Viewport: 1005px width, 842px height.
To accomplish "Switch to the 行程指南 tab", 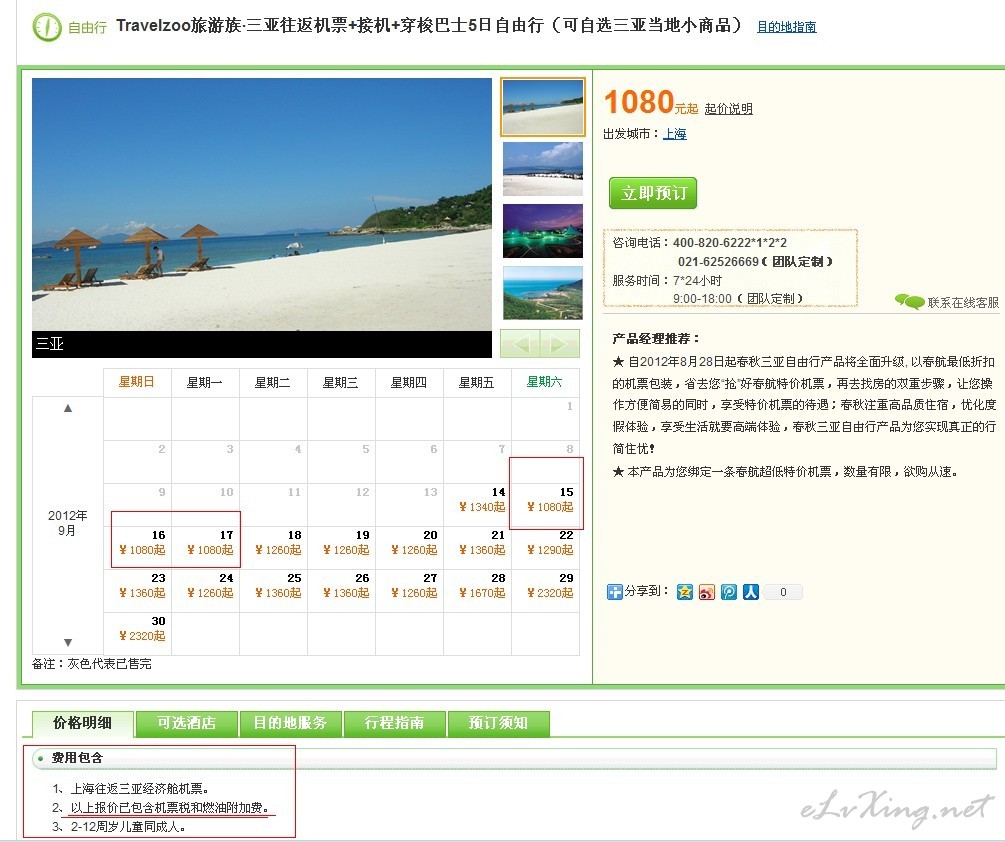I will click(x=394, y=723).
